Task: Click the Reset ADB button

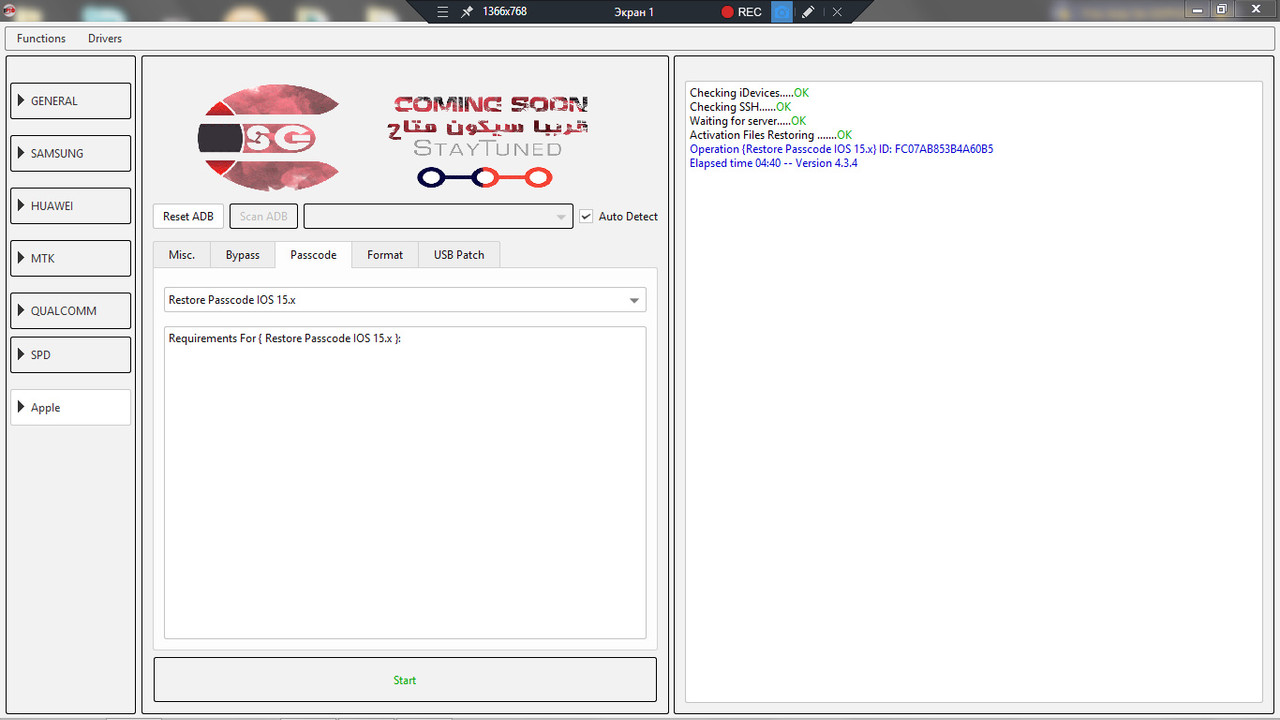Action: (188, 216)
